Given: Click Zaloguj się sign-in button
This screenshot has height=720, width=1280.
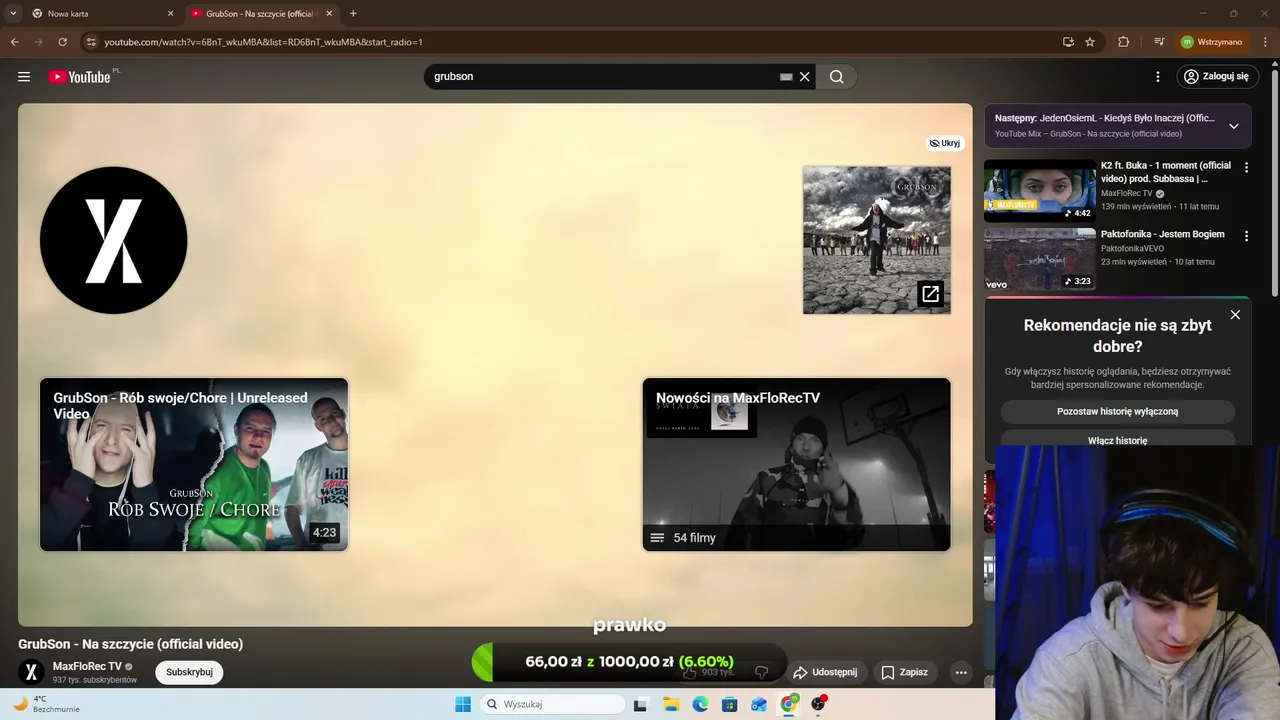Looking at the screenshot, I should 1216,76.
